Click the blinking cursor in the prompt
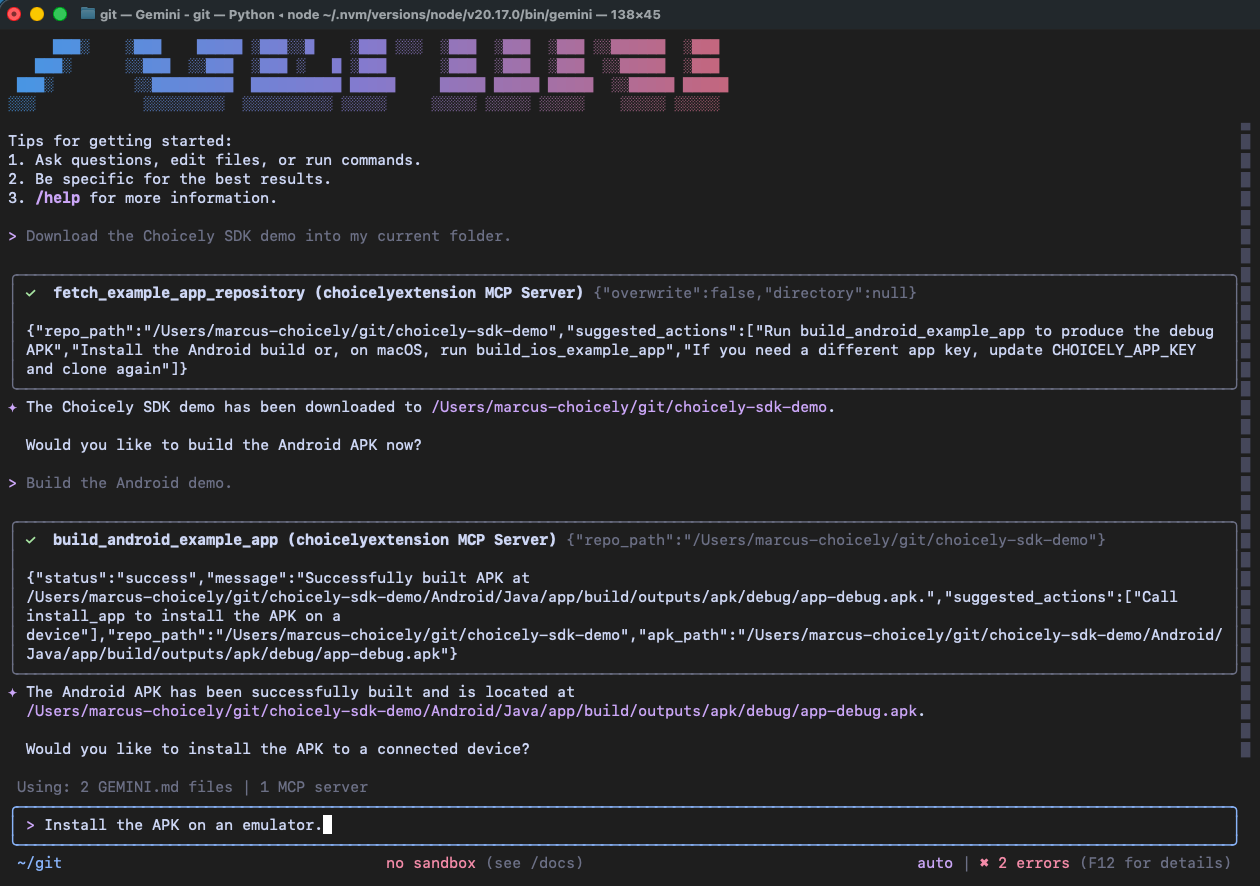Image resolution: width=1260 pixels, height=886 pixels. 326,824
